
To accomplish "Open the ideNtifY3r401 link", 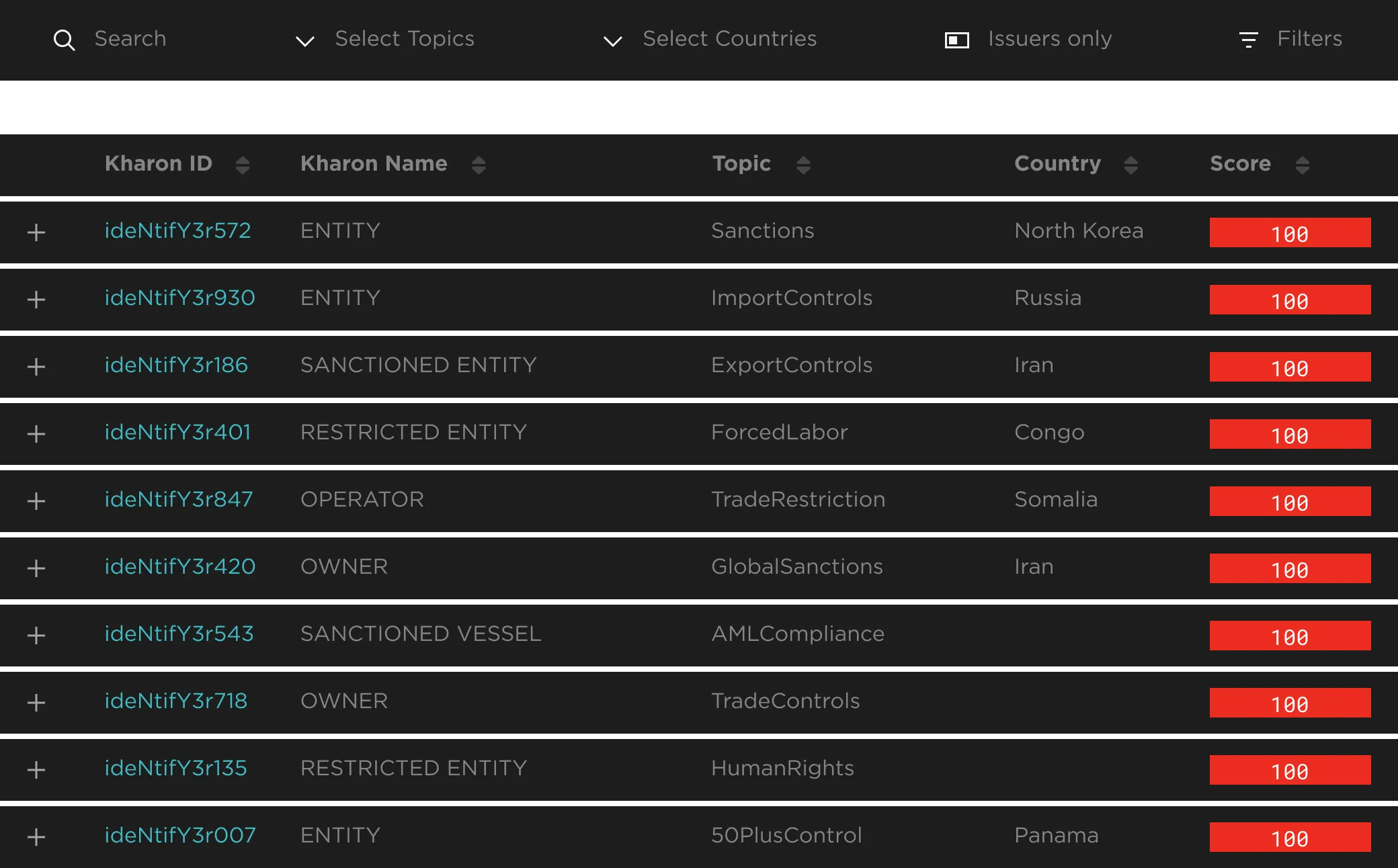I will coord(177,433).
